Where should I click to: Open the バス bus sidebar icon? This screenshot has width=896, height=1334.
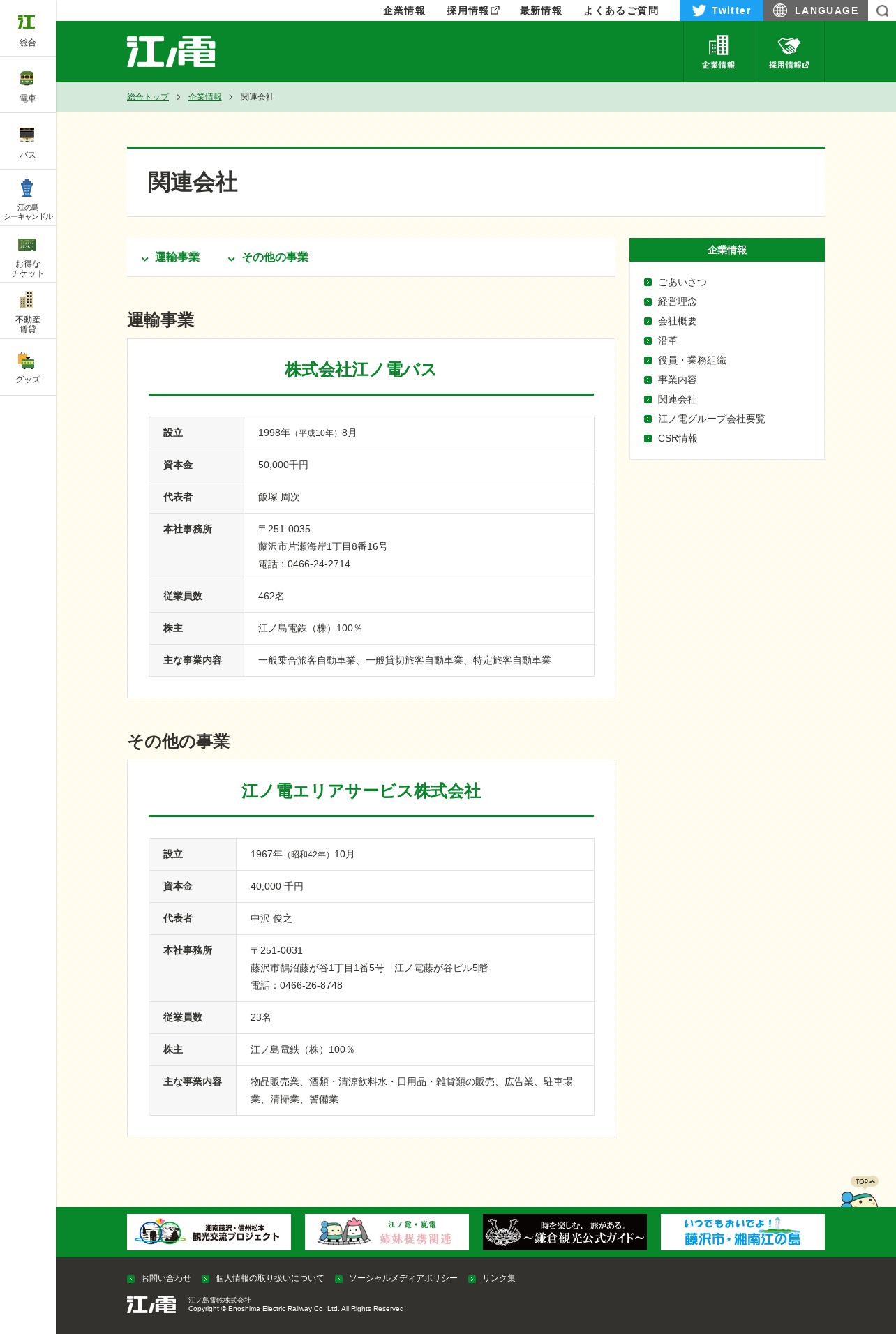point(28,142)
